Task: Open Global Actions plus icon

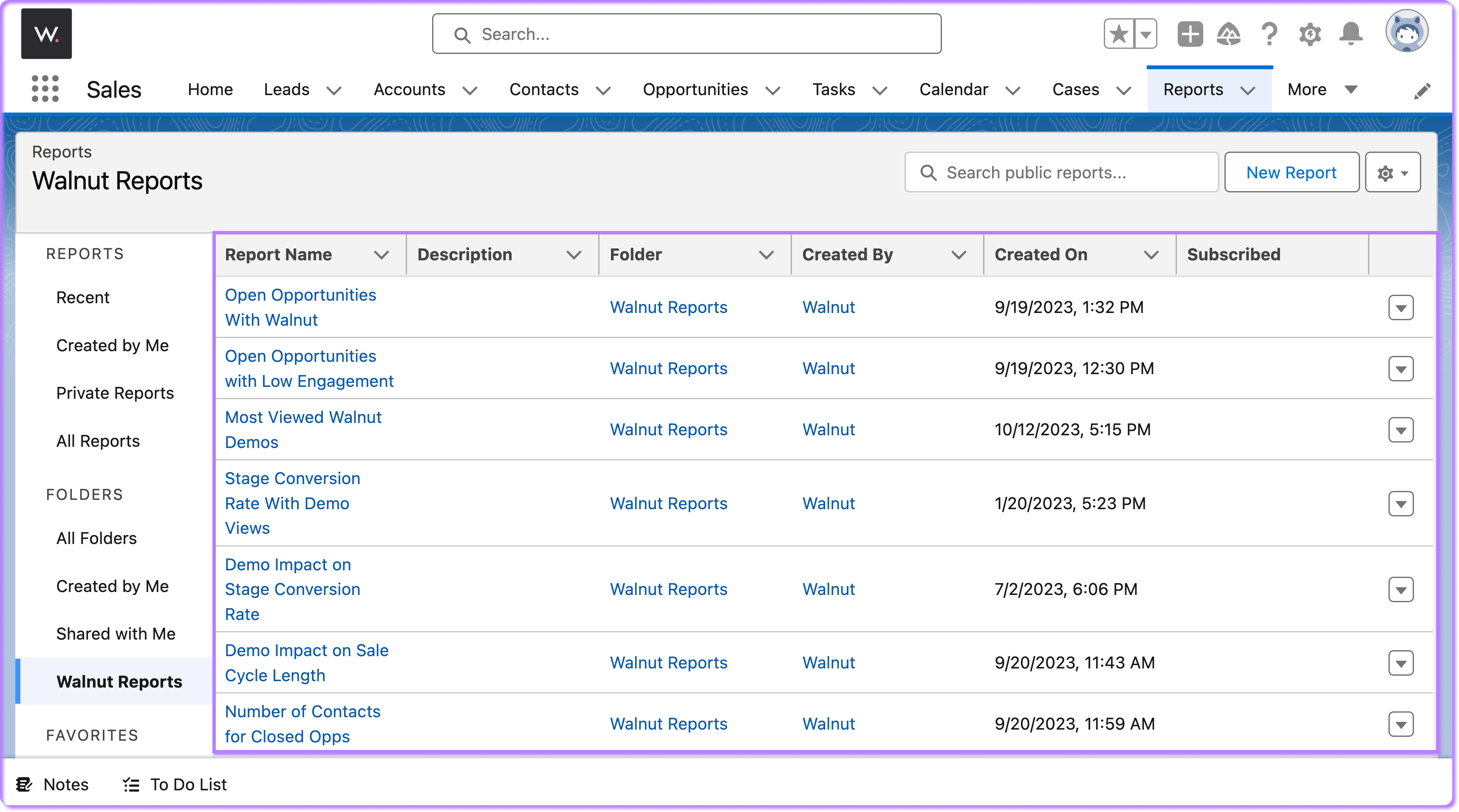Action: pyautogui.click(x=1190, y=34)
